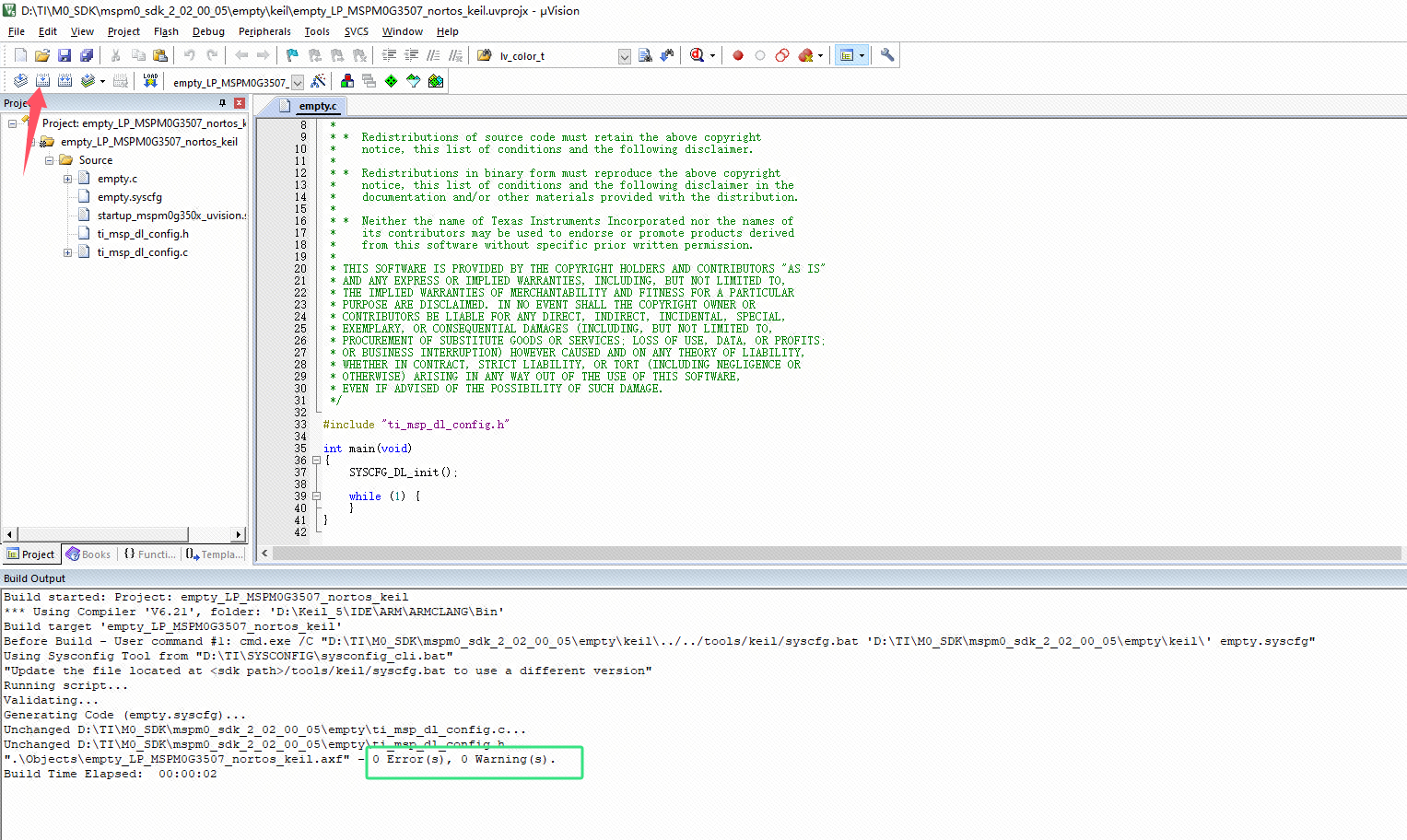Screen dimensions: 1407x840
Task: Expand the empty.c tree node
Action: click(67, 179)
